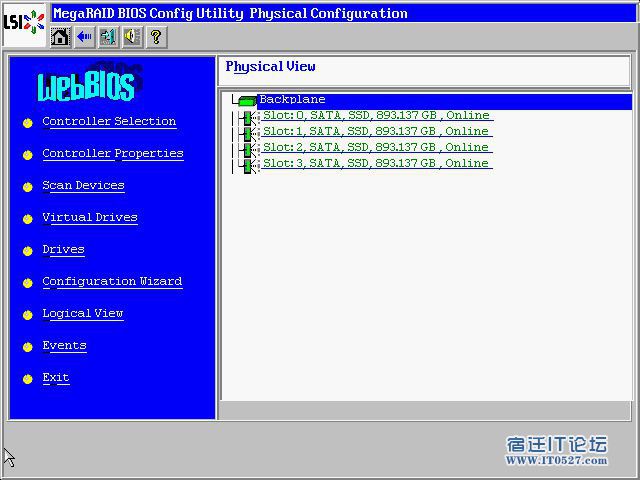Click the yellow bullet beside Drives
Screen dimensions: 640x480
[x=28, y=251]
